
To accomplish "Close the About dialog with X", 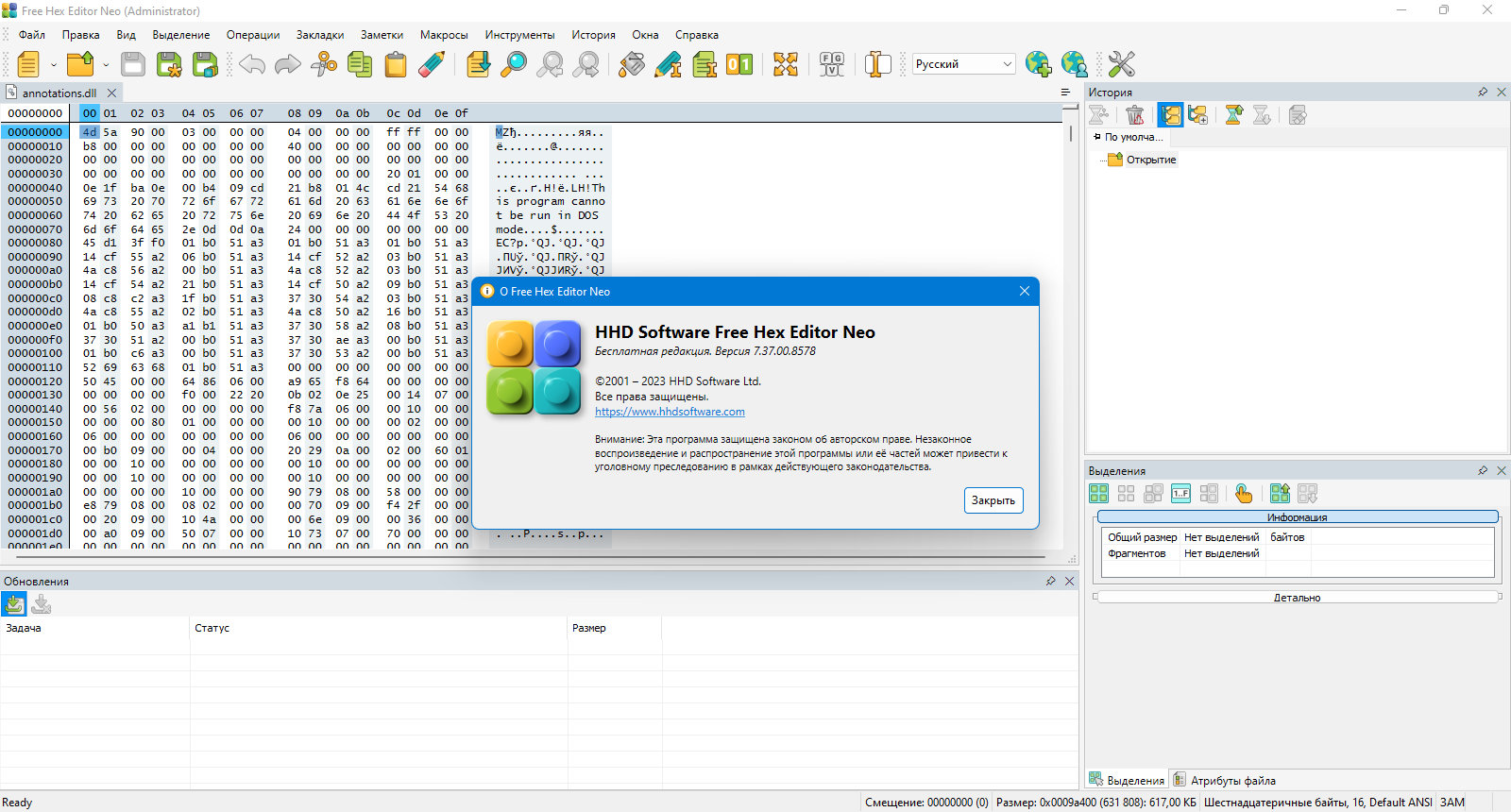I will pyautogui.click(x=1024, y=291).
